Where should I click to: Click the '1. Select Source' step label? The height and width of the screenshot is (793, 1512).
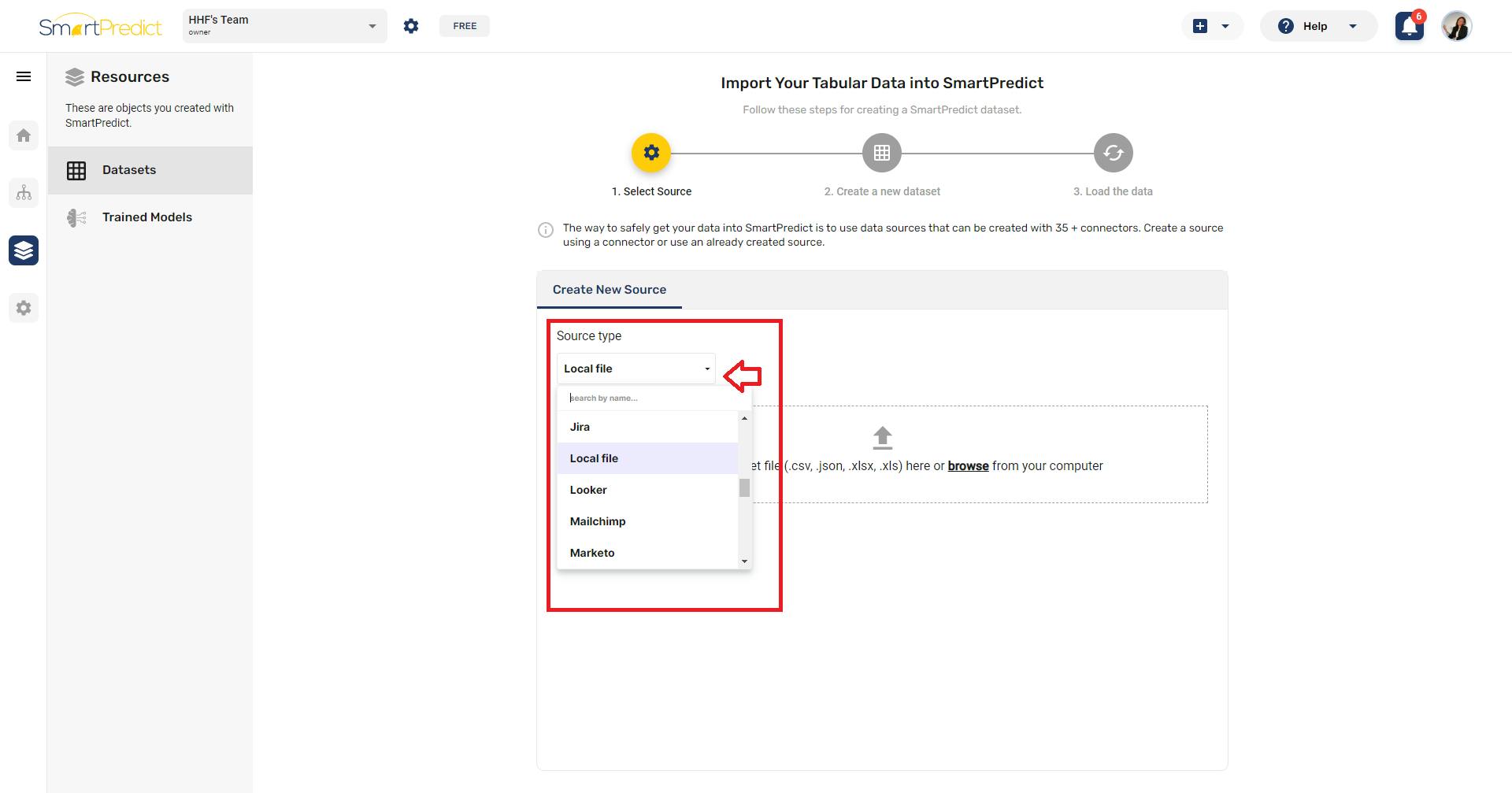pyautogui.click(x=651, y=191)
